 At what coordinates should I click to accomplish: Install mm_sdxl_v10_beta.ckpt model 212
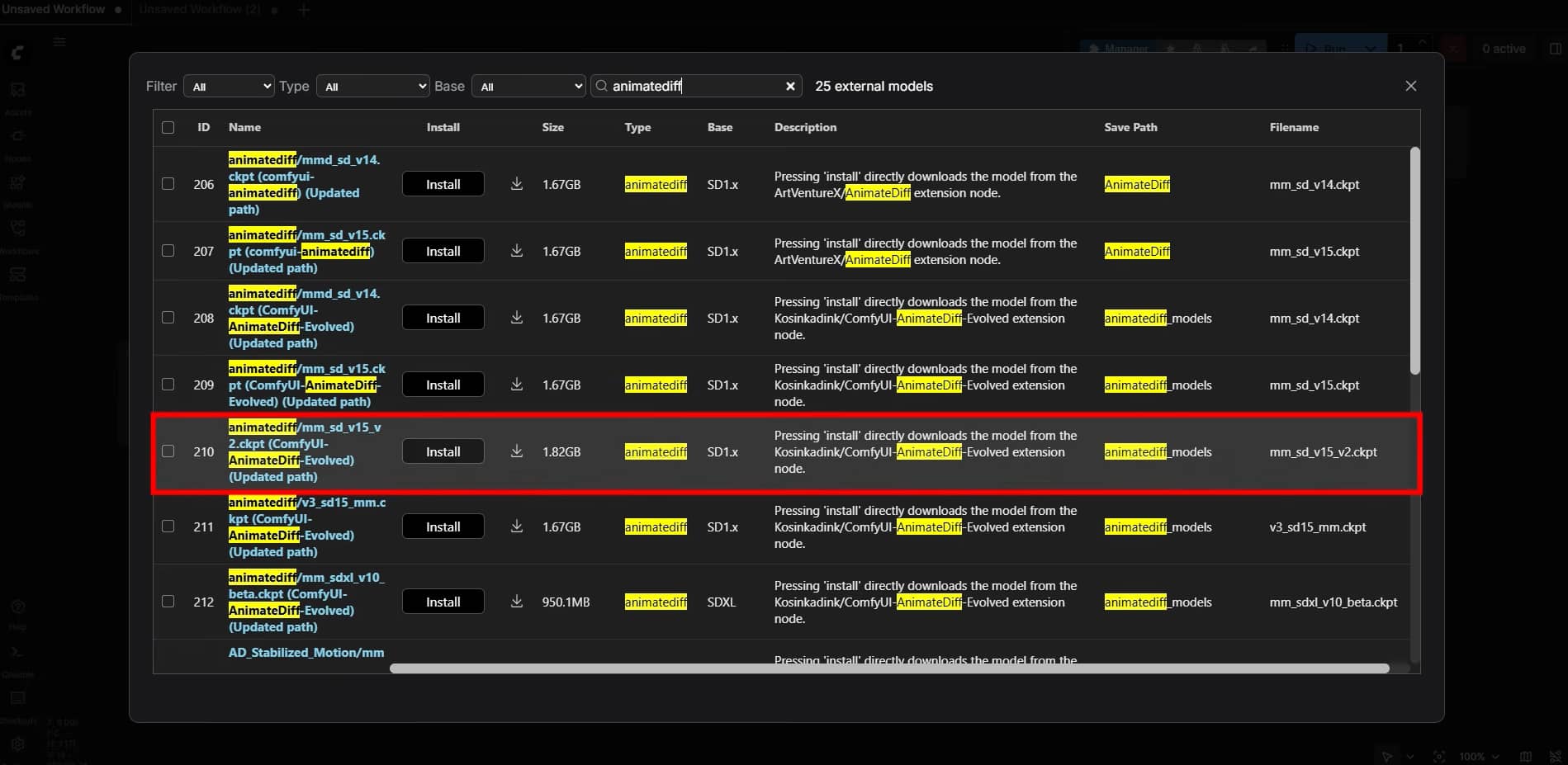[443, 602]
